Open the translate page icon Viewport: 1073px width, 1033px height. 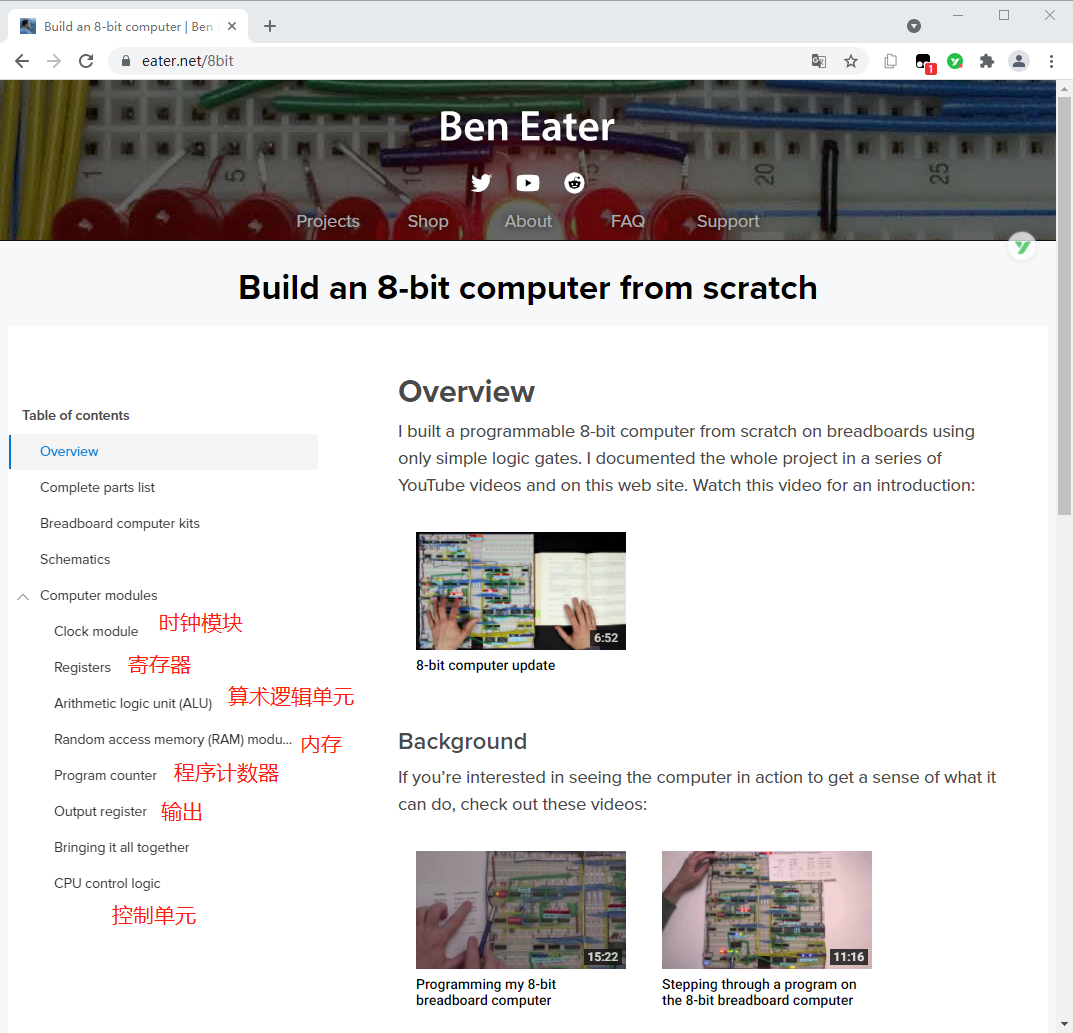tap(818, 61)
